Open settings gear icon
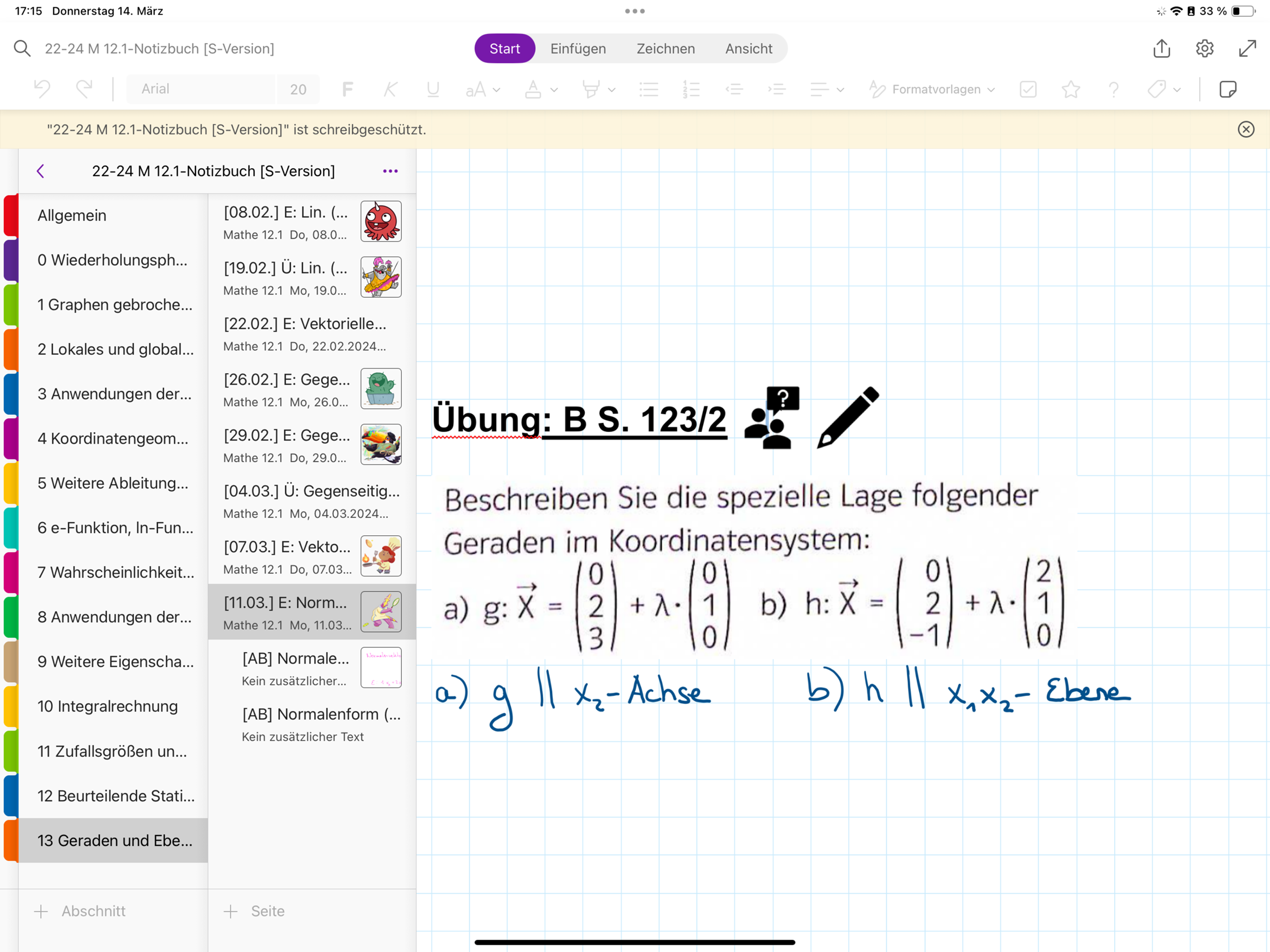The width and height of the screenshot is (1270, 952). (1204, 48)
